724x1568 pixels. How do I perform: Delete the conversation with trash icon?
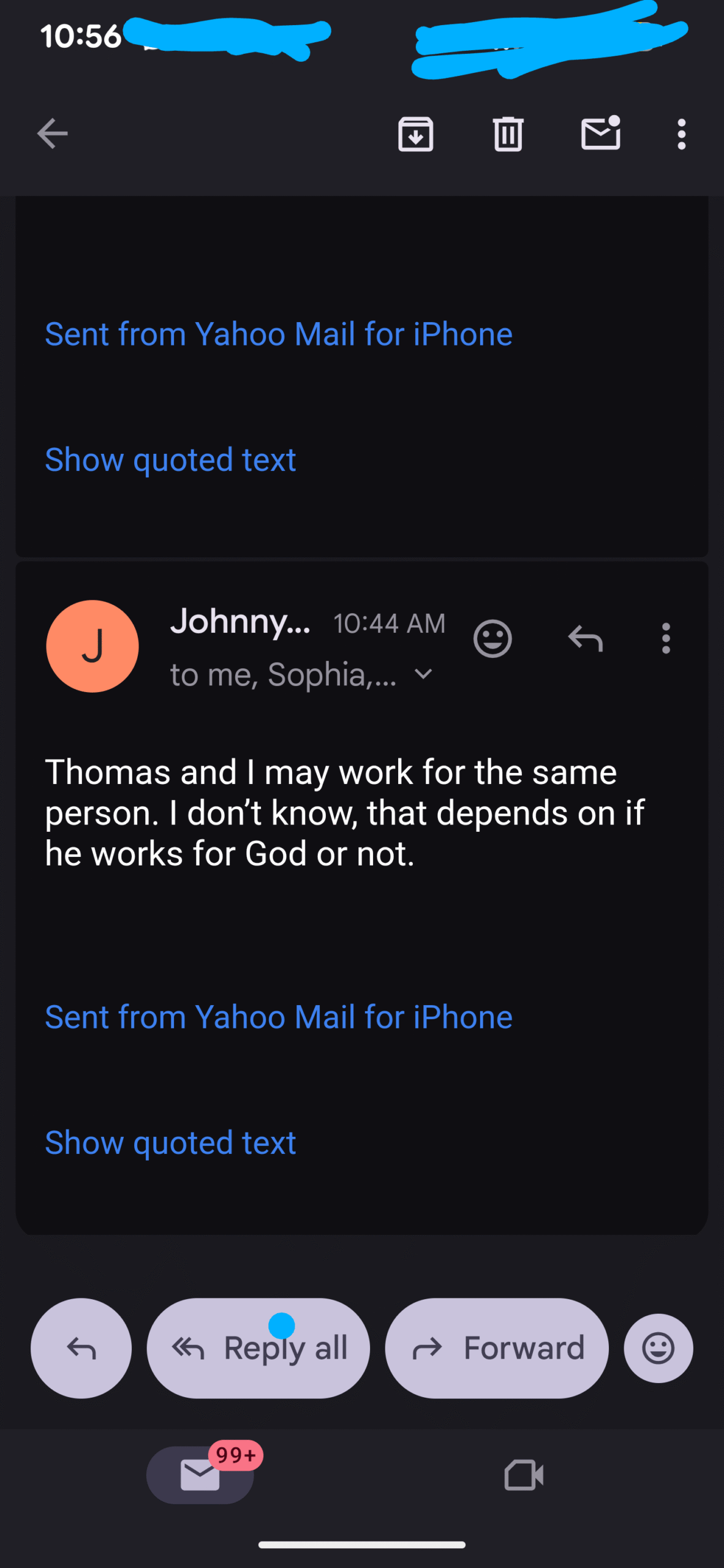(x=508, y=134)
